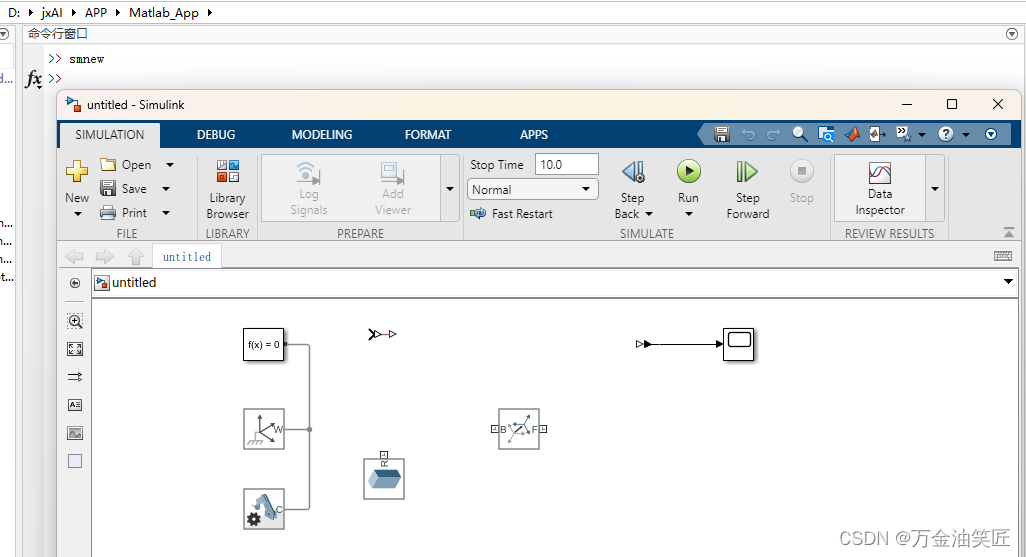Open the Help question mark icon

[946, 134]
